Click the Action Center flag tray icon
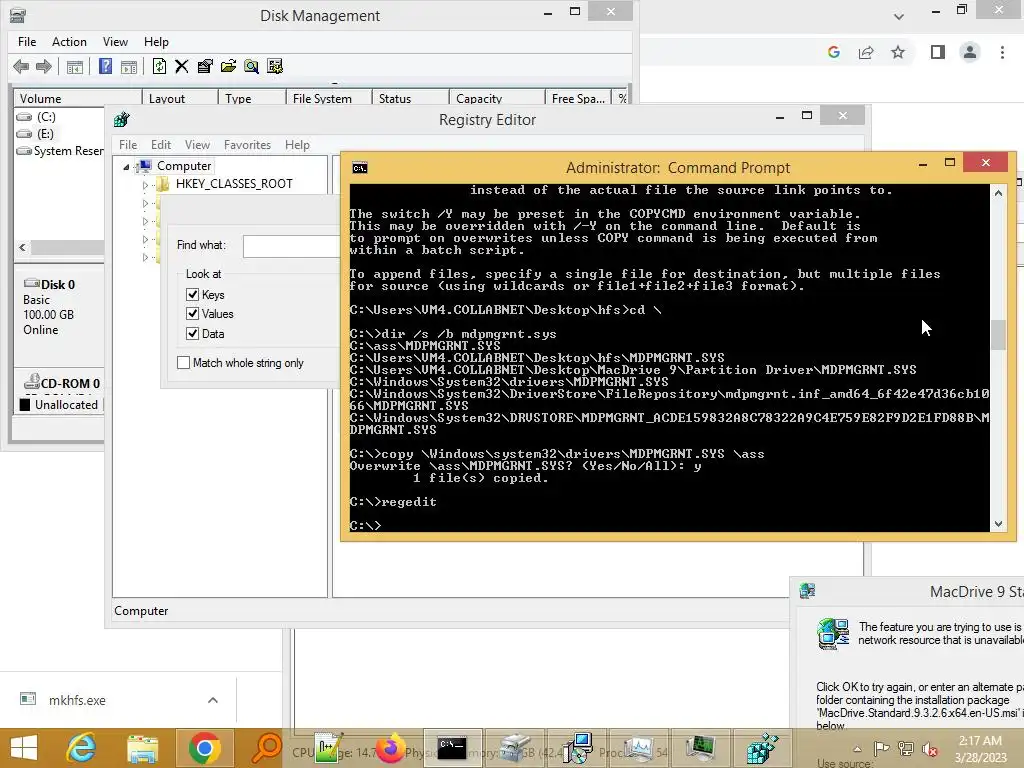The height and width of the screenshot is (768, 1024). coord(882,749)
